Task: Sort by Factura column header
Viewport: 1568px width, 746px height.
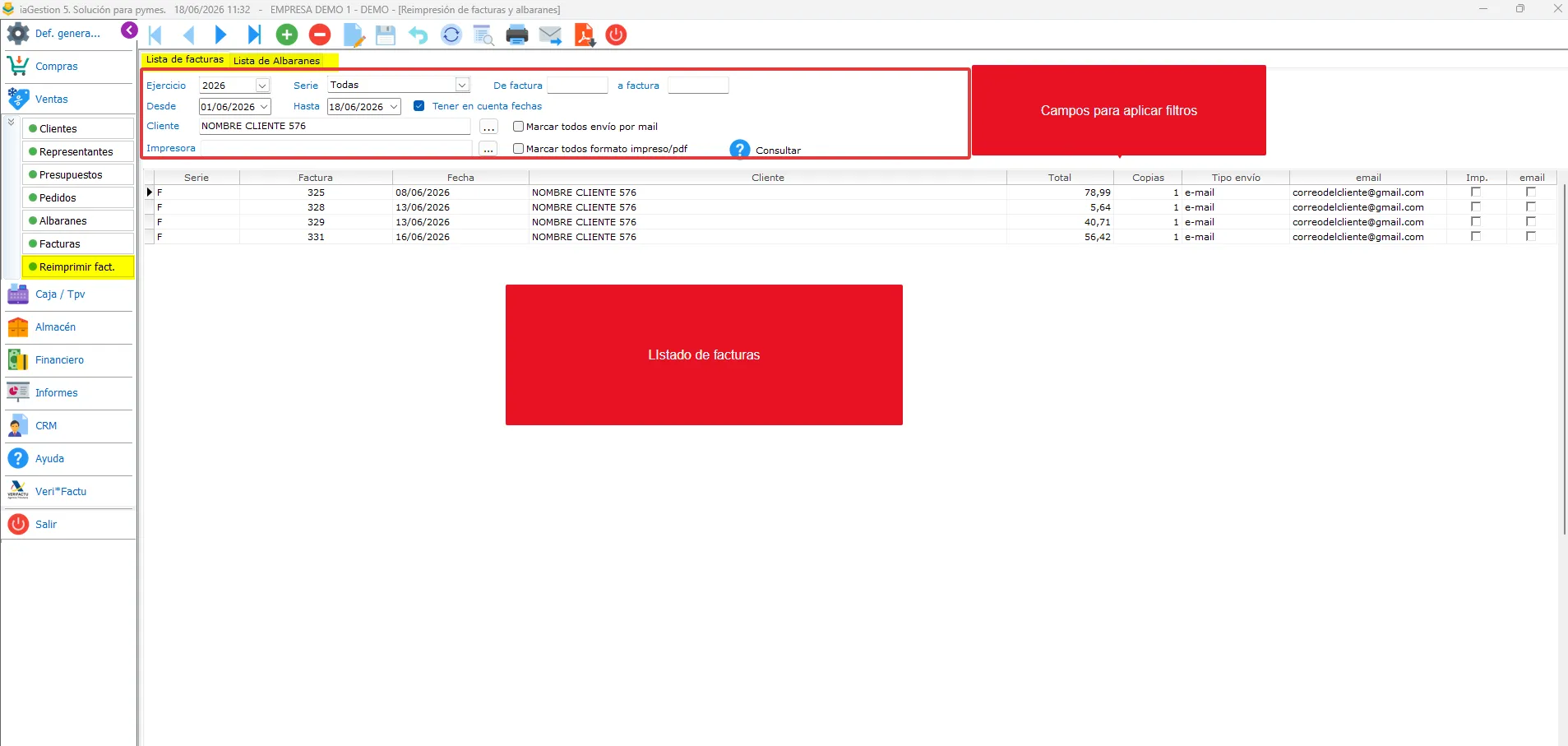Action: (316, 177)
